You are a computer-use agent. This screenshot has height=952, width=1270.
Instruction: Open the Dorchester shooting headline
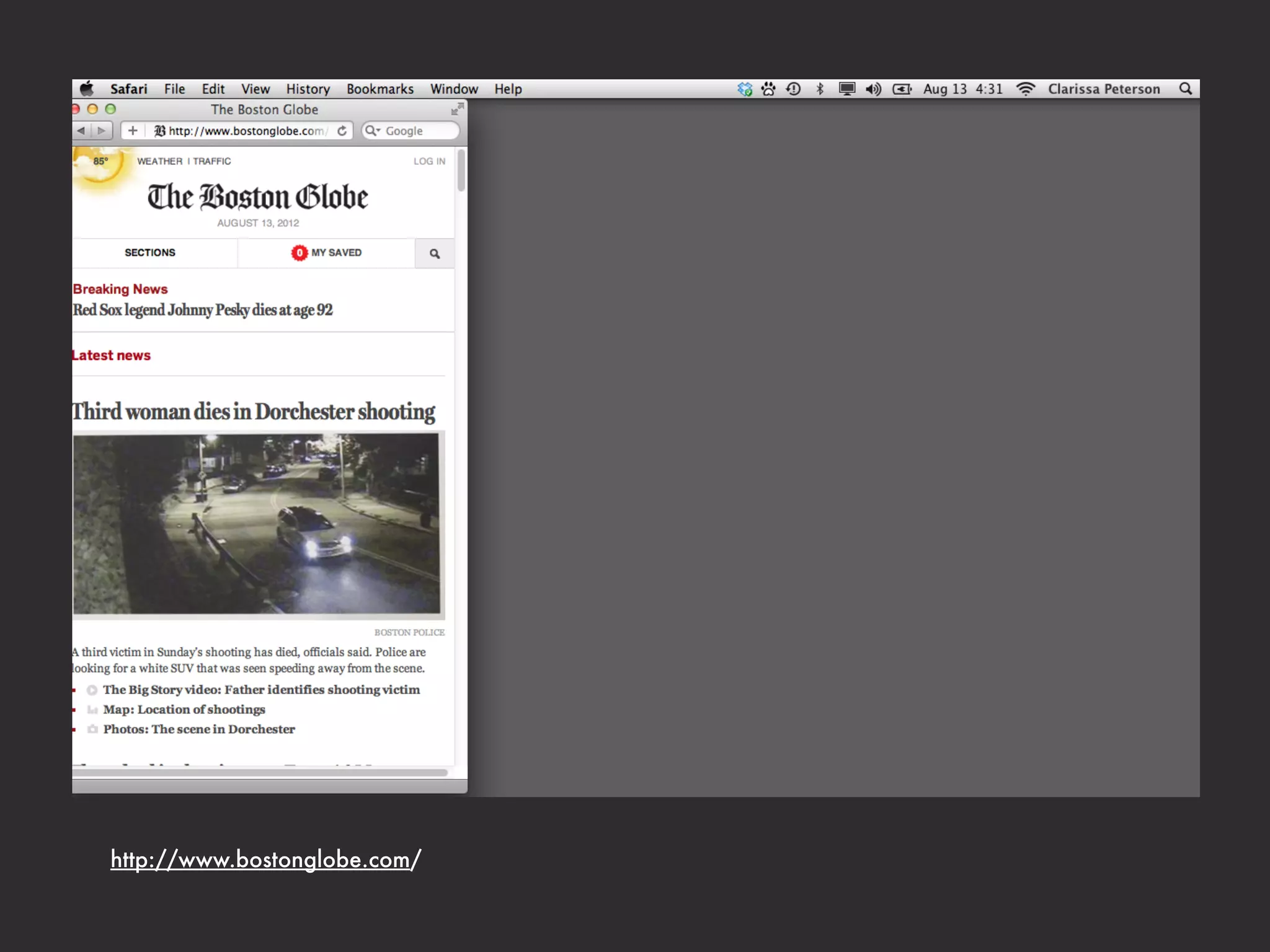(254, 412)
